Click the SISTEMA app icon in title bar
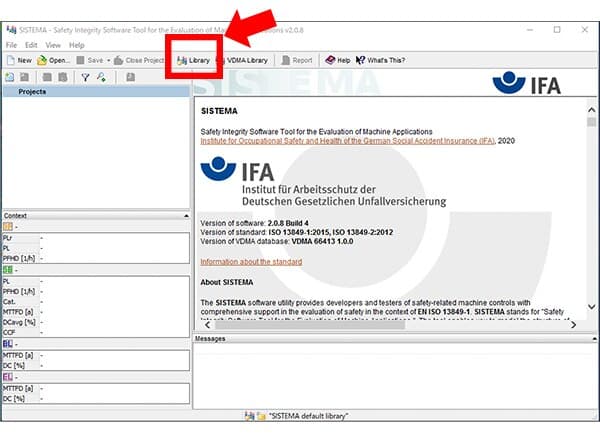This screenshot has width=600, height=444. (x=11, y=29)
